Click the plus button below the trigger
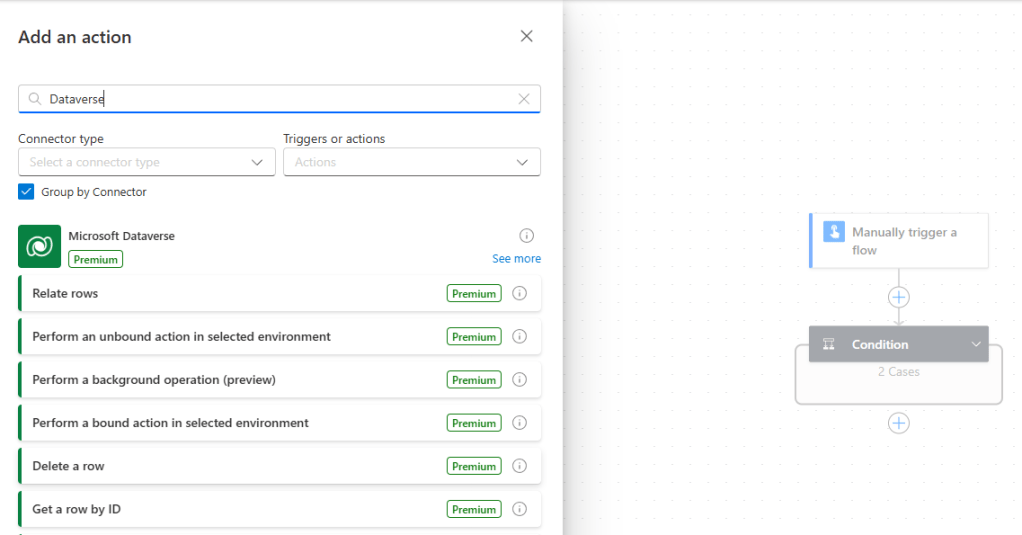 899,297
